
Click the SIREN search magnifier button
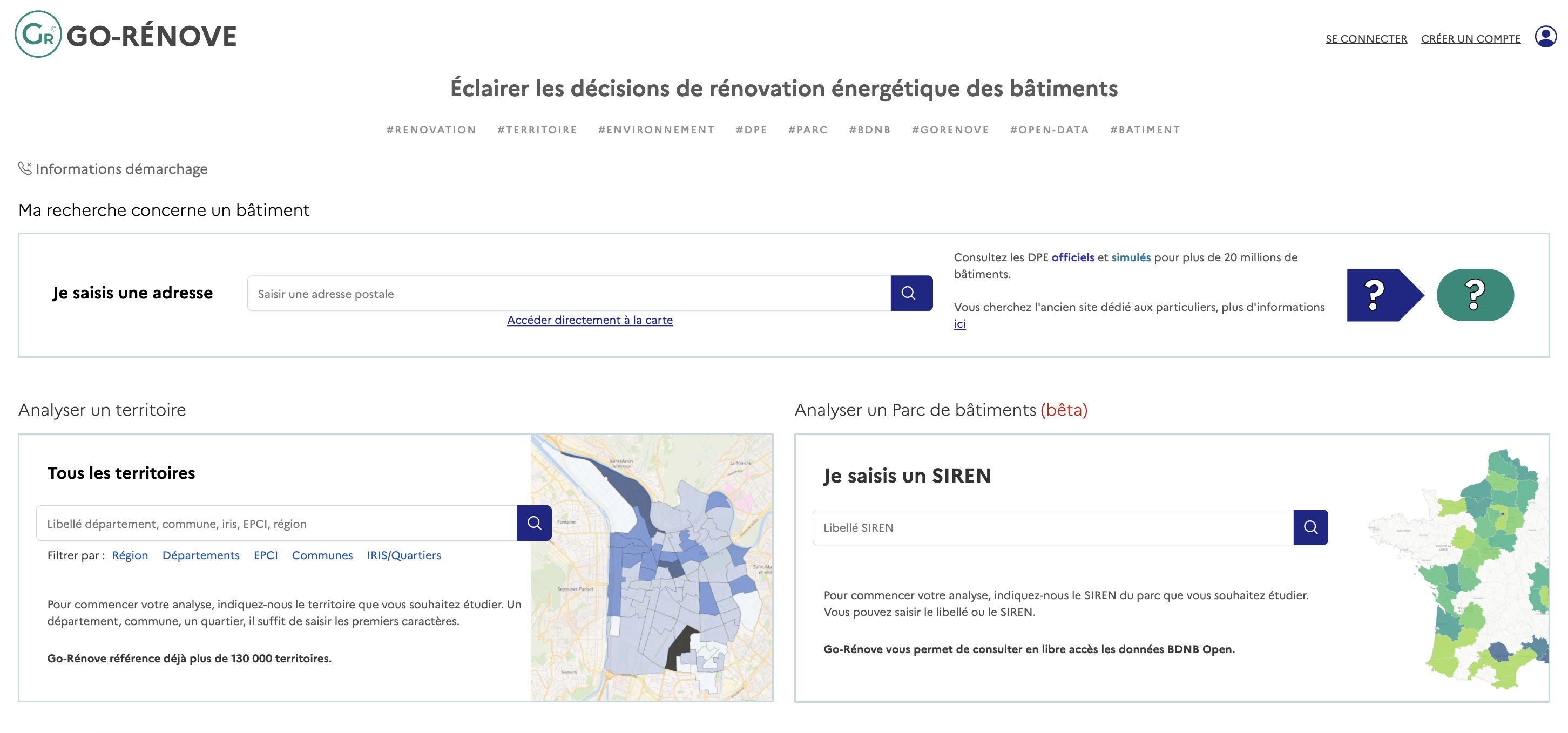[x=1310, y=527]
